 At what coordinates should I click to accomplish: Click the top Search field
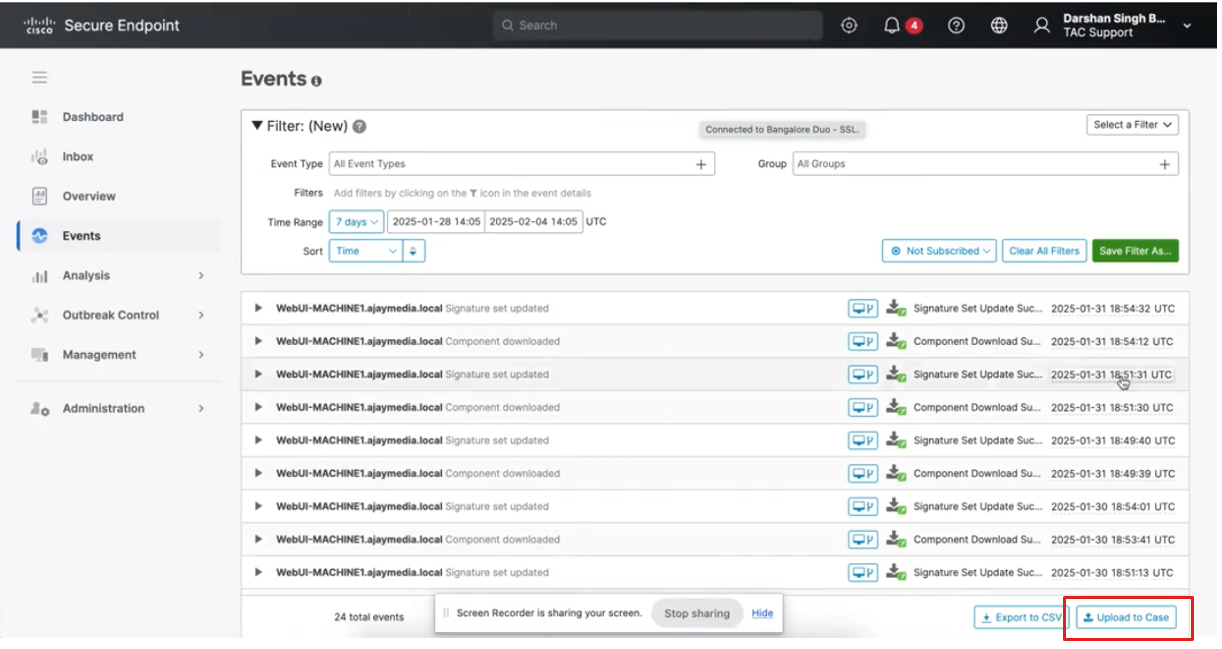[x=658, y=26]
